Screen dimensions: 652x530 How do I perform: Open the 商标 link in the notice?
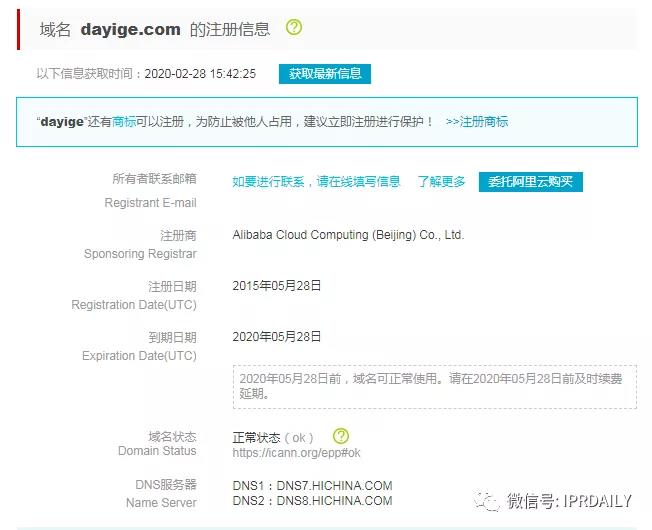pyautogui.click(x=124, y=122)
